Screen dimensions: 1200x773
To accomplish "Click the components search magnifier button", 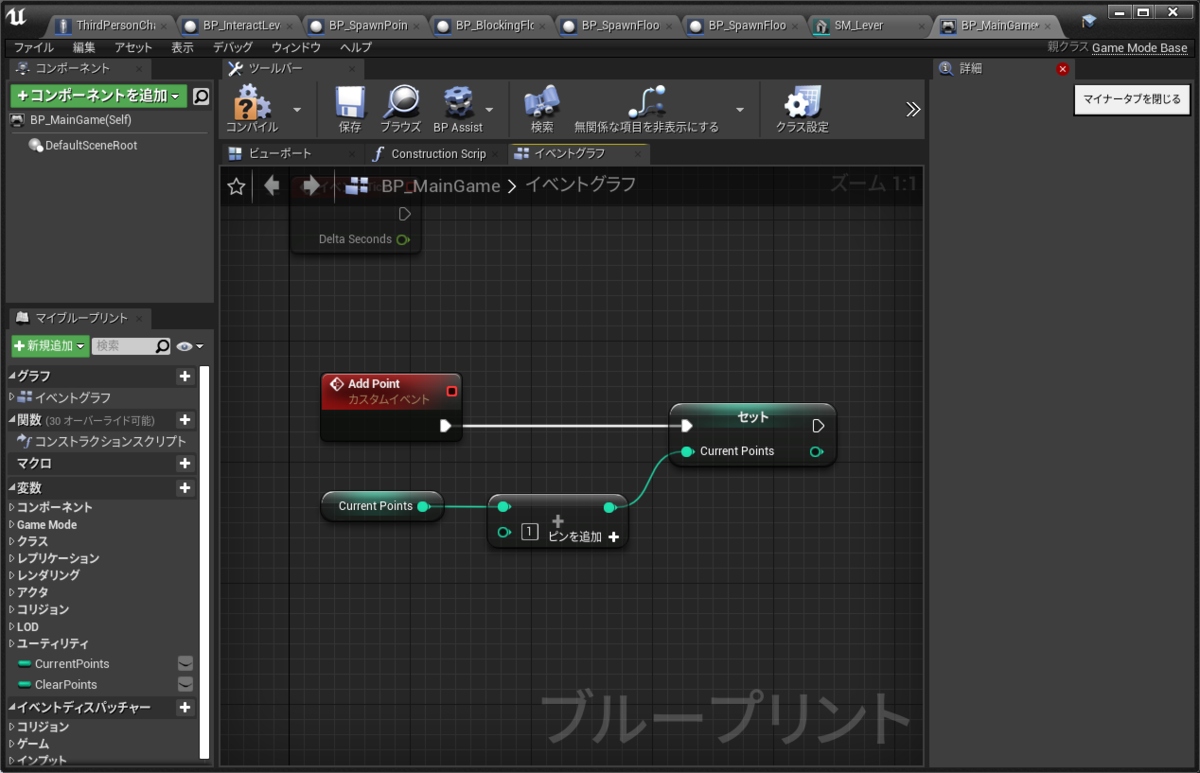I will [201, 96].
